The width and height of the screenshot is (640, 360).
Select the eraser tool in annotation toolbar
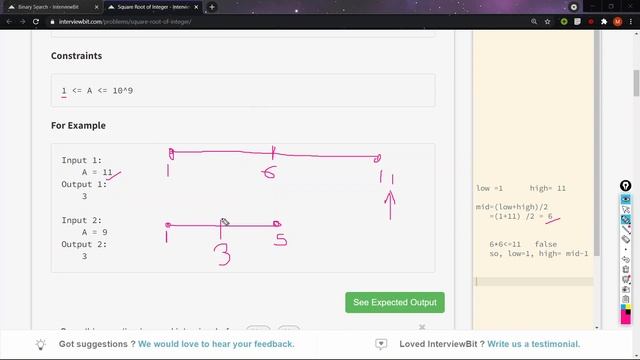pyautogui.click(x=625, y=239)
